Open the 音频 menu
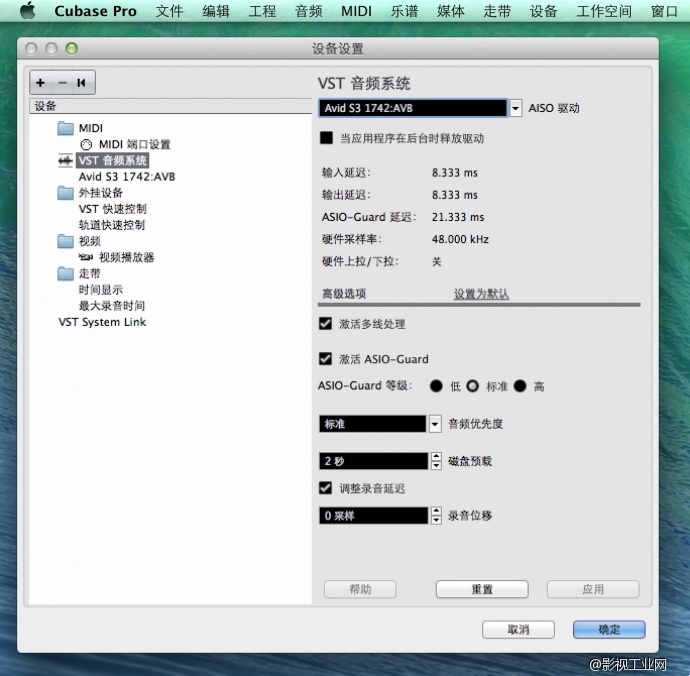 309,11
